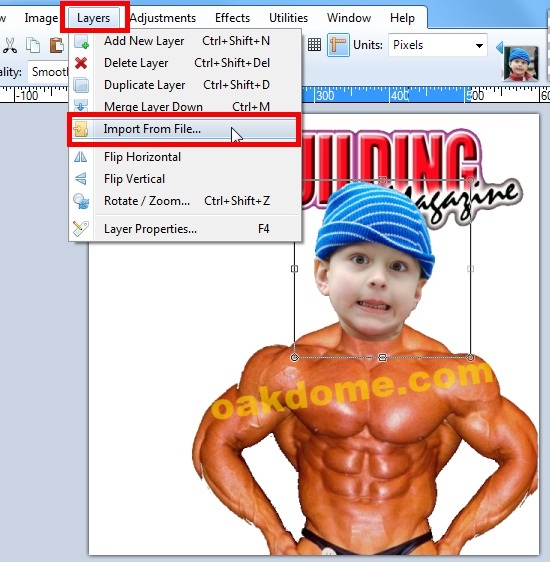Screen dimensions: 550x562
Task: Click the Add New Layer icon
Action: (81, 42)
